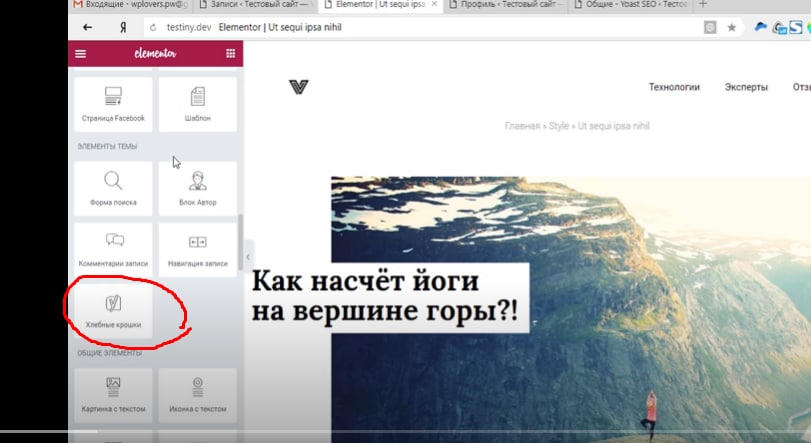Click the Главная breadcrumb link
The width and height of the screenshot is (811, 443).
pos(522,126)
